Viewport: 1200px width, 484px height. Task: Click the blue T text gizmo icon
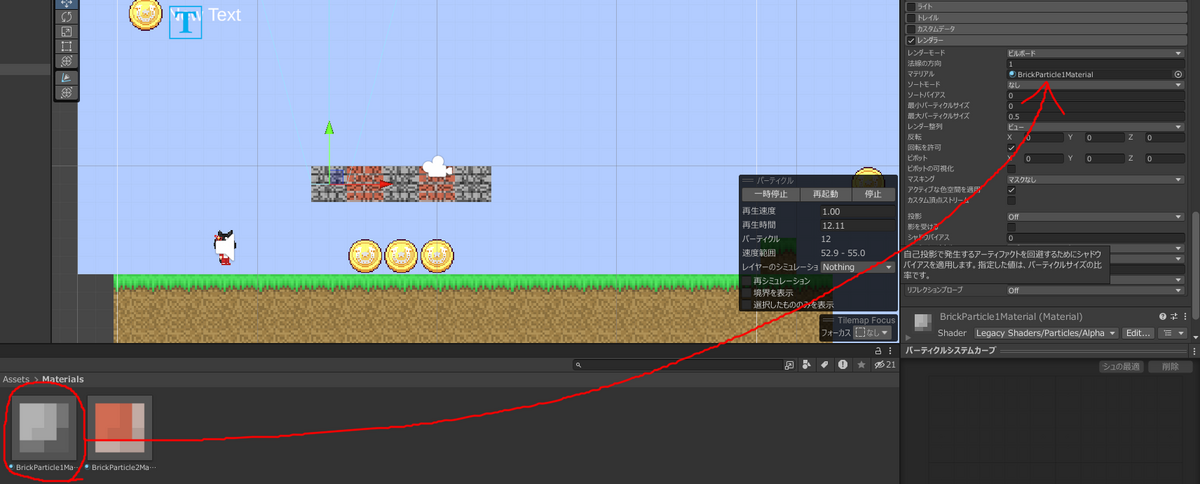pos(185,22)
